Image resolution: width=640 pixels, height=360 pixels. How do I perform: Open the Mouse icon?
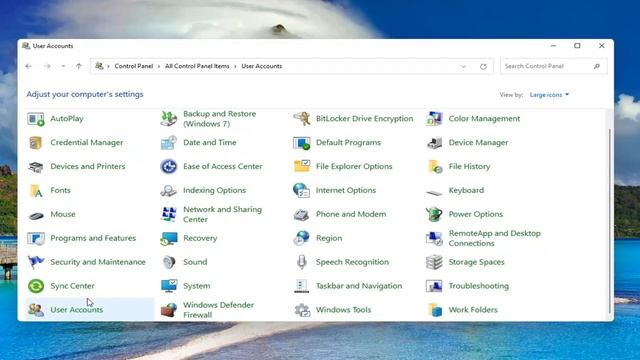click(36, 215)
